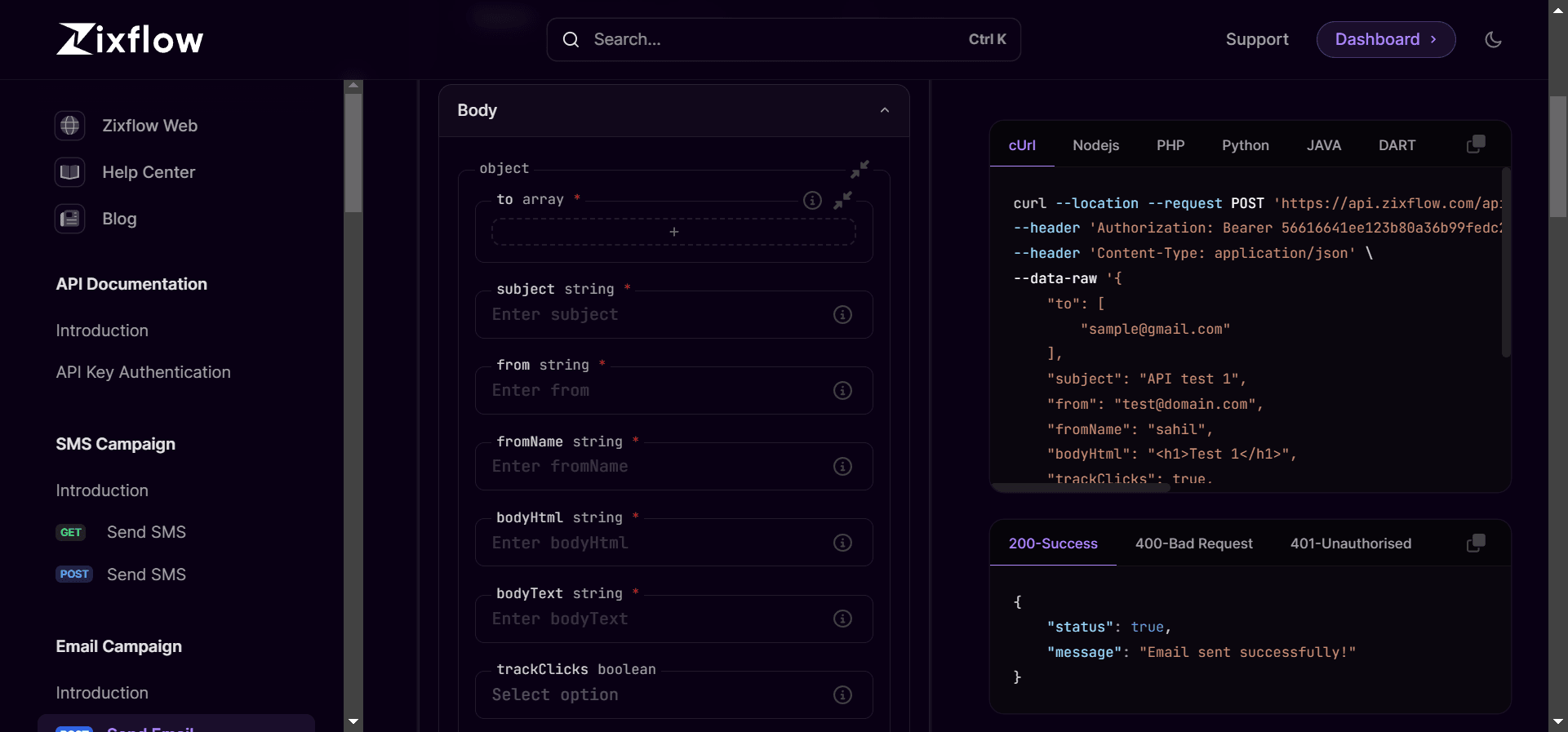Toggle dark mode moon icon
Screen dimensions: 1568x732
[1493, 39]
